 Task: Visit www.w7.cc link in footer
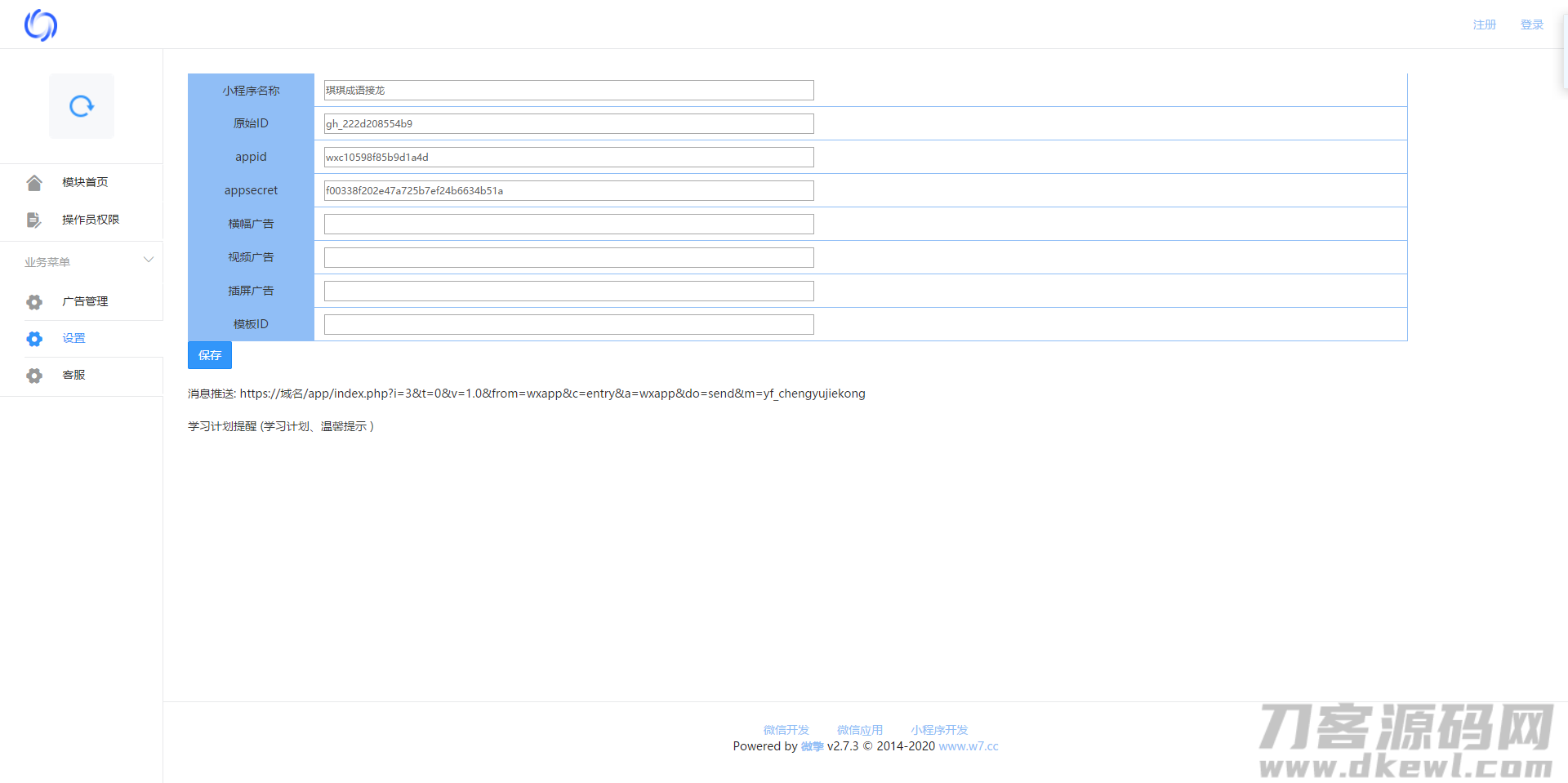tap(969, 746)
